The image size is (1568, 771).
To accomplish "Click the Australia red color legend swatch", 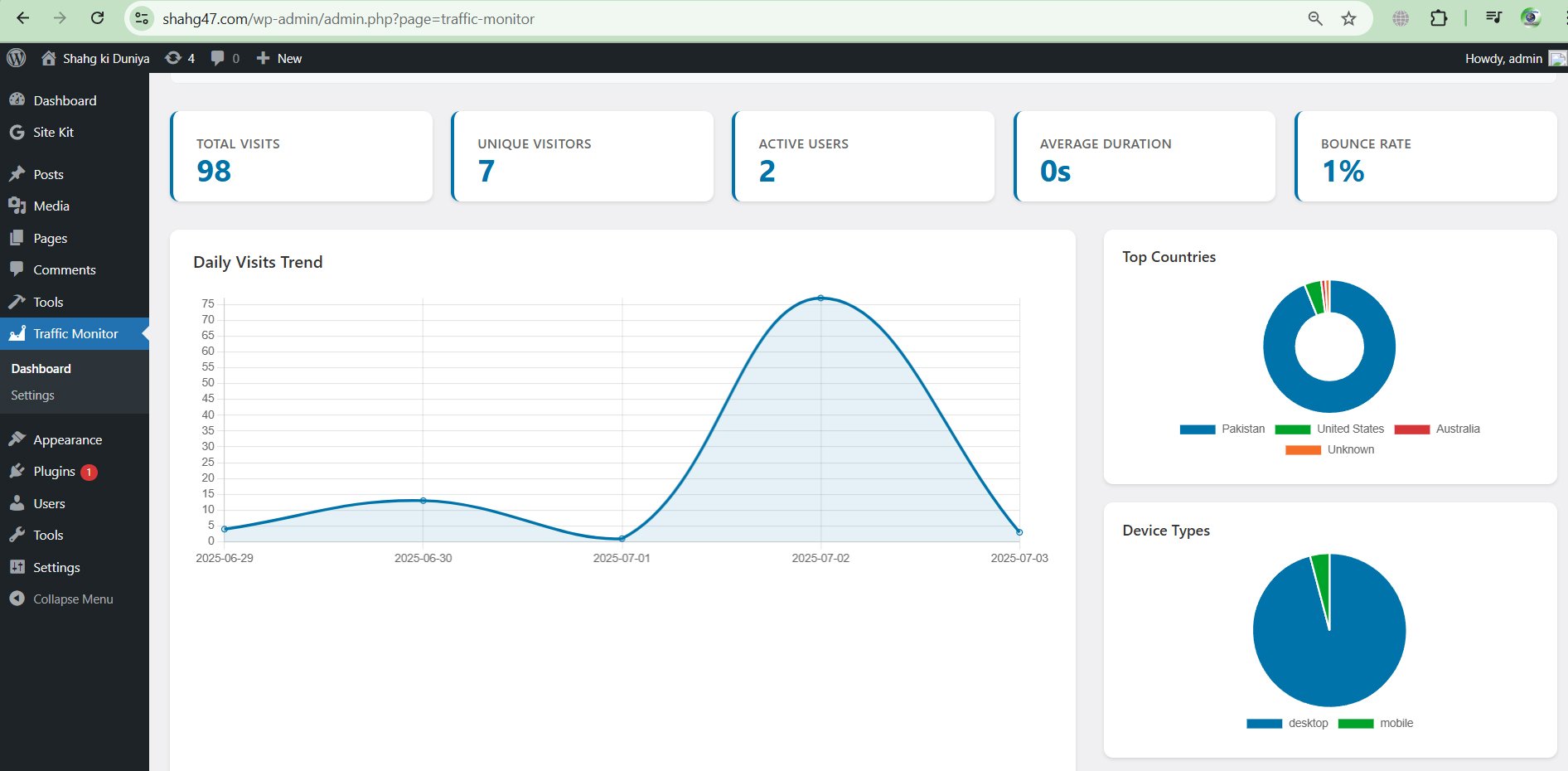I will [x=1411, y=429].
